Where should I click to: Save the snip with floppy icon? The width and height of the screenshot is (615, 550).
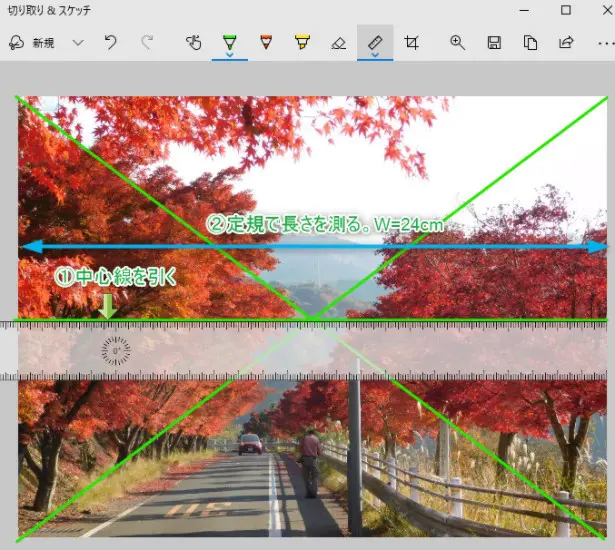(494, 42)
